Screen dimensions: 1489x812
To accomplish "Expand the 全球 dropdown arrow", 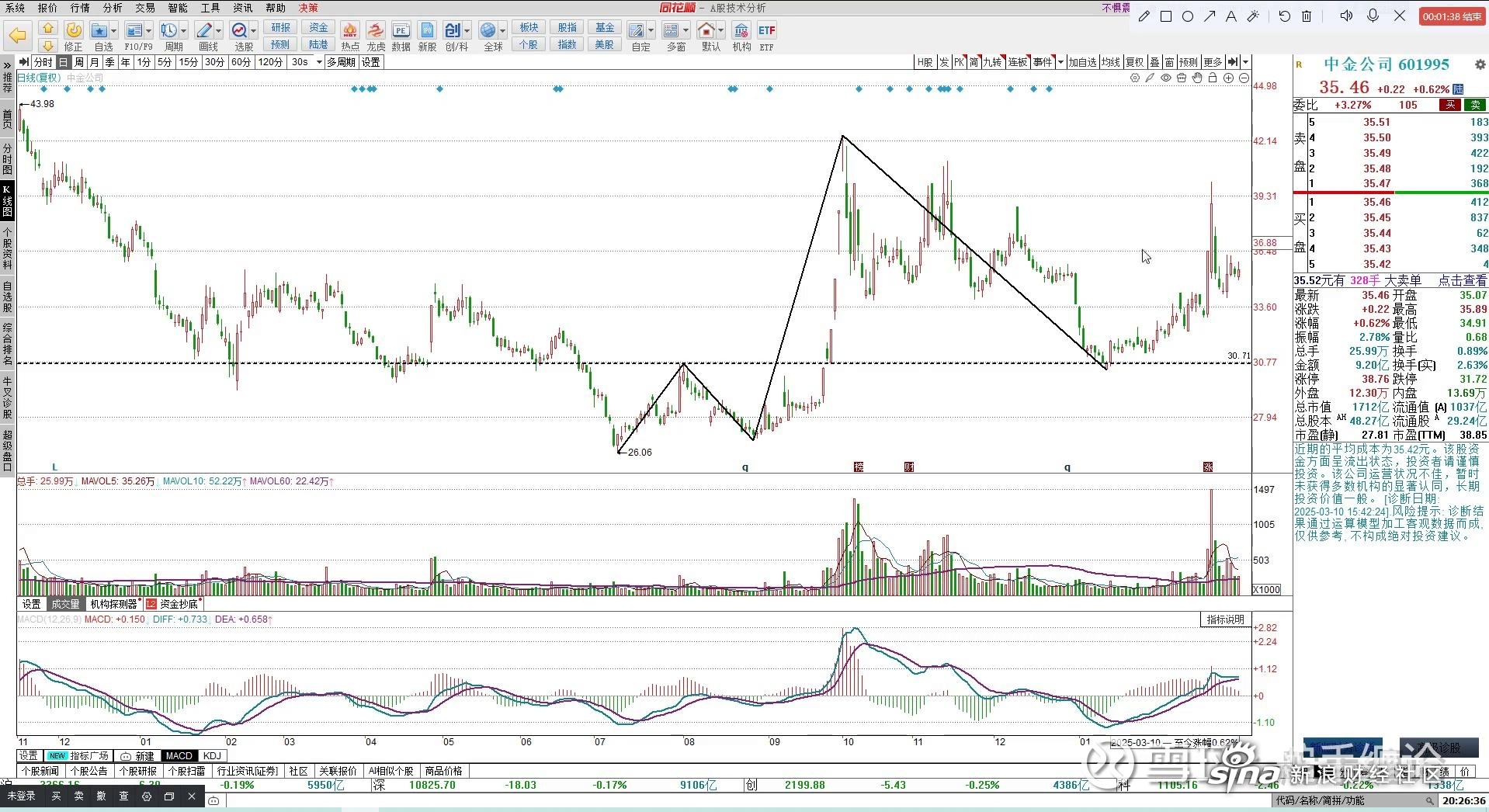I will [503, 30].
